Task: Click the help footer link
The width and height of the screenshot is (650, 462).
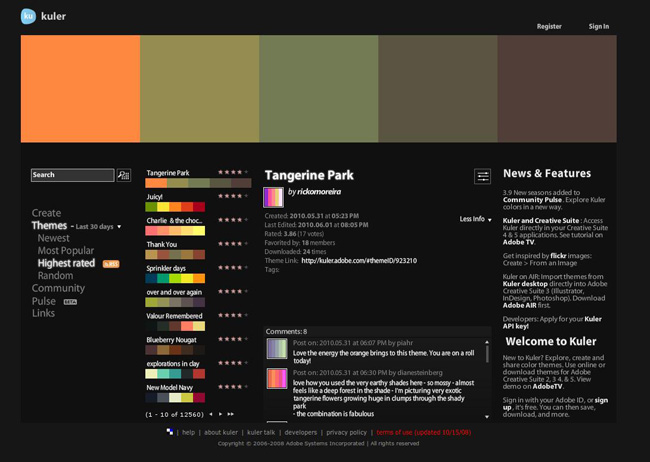Action: [188, 432]
